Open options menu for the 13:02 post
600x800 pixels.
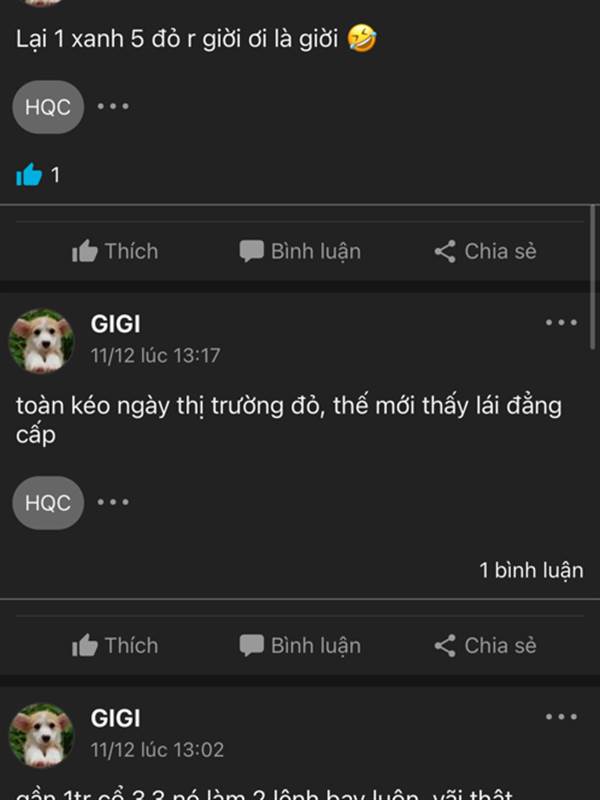pos(561,717)
